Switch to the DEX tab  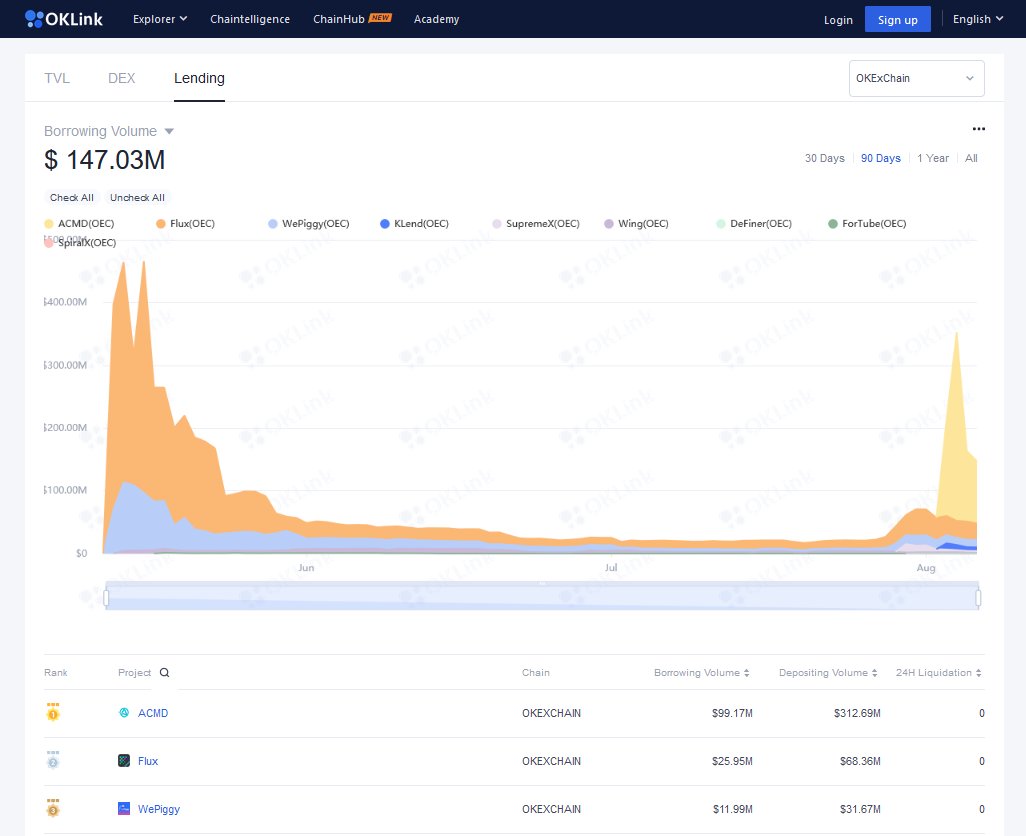121,78
